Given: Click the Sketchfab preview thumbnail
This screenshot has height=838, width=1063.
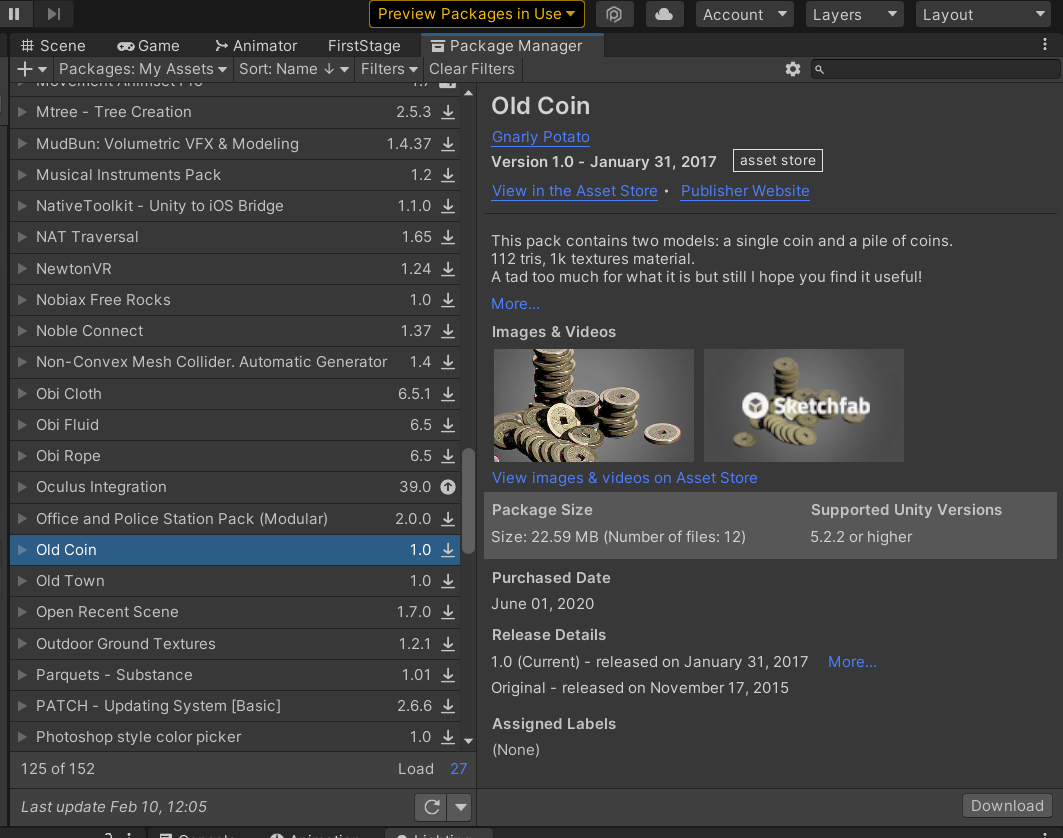Looking at the screenshot, I should click(803, 405).
